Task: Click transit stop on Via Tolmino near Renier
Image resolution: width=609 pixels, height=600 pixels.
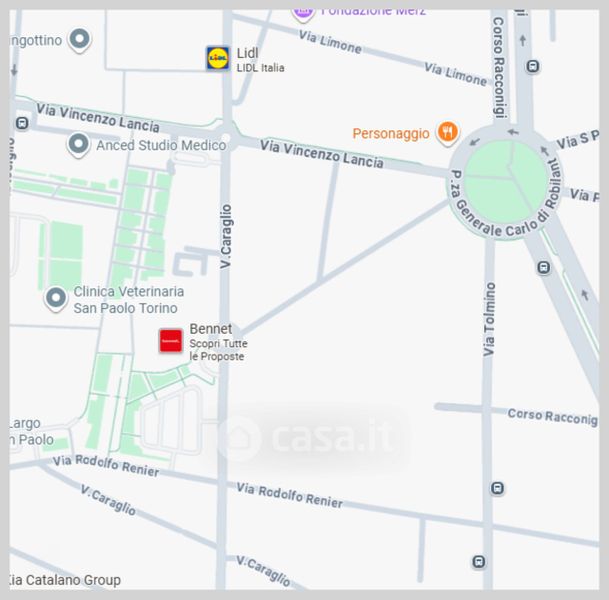Action: click(498, 488)
